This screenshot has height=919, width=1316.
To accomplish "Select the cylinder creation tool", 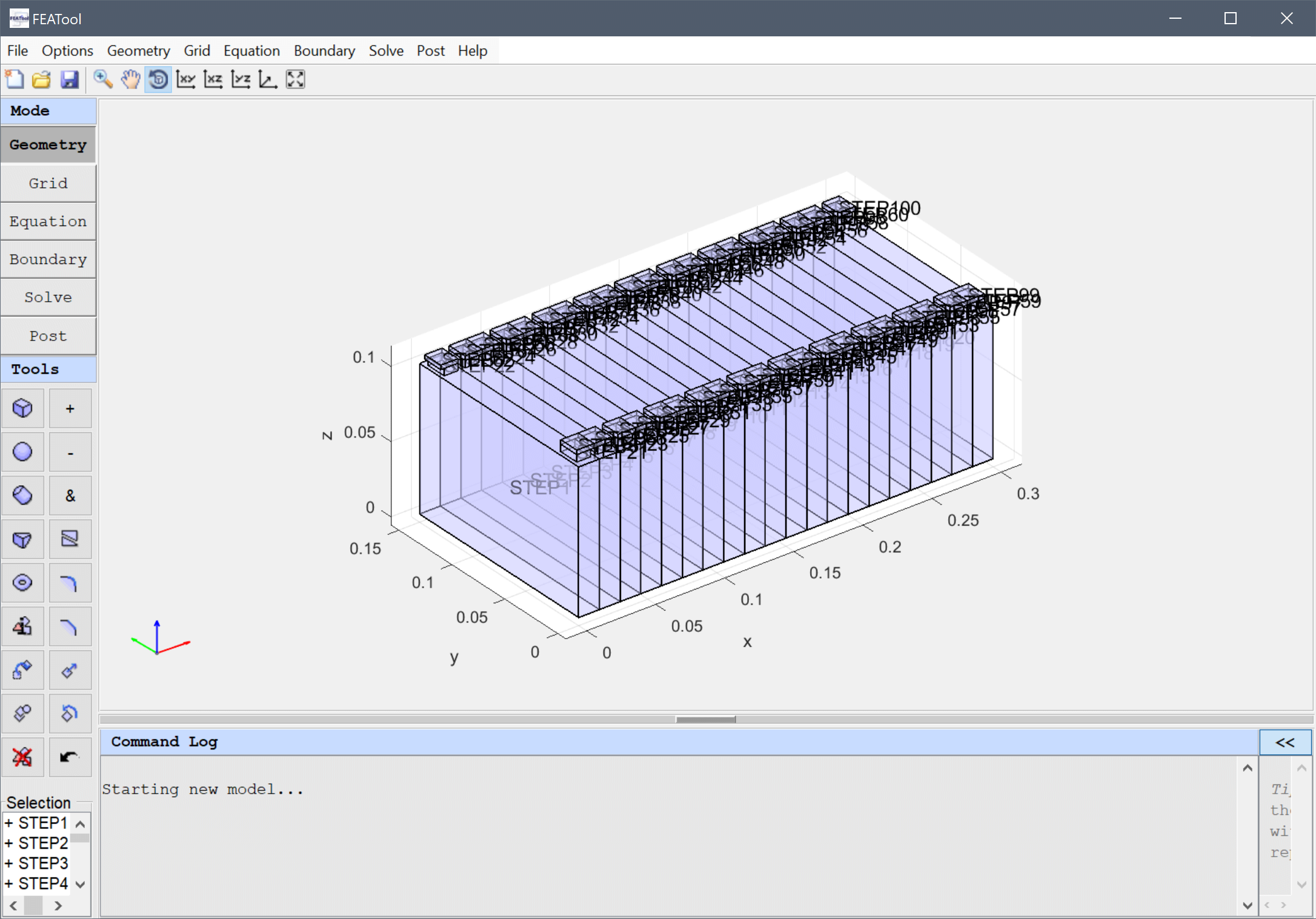I will (22, 496).
